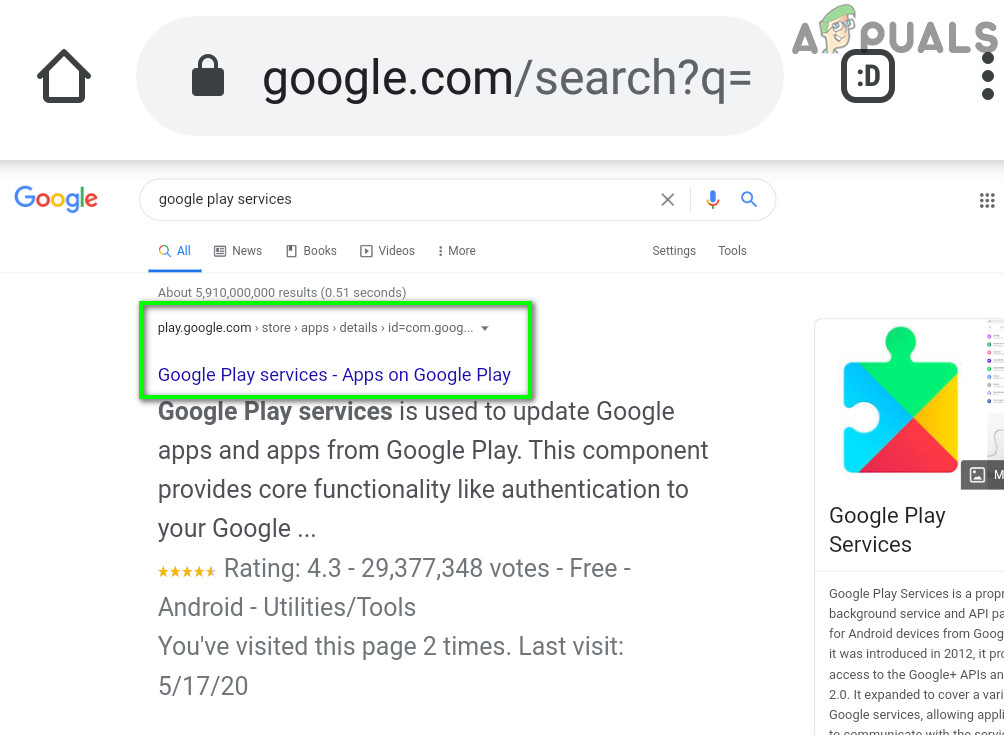Switch to the Books tab

(311, 251)
